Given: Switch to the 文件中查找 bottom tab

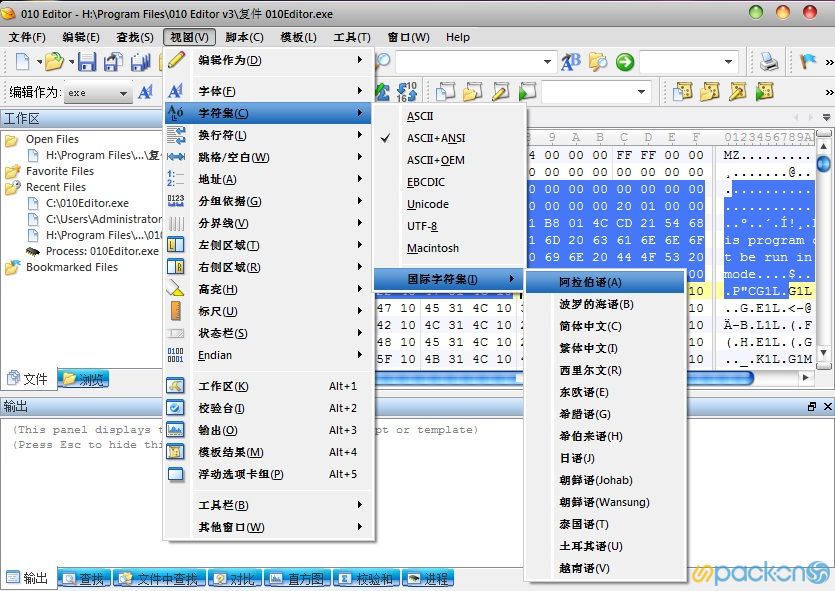Looking at the screenshot, I should (160, 578).
